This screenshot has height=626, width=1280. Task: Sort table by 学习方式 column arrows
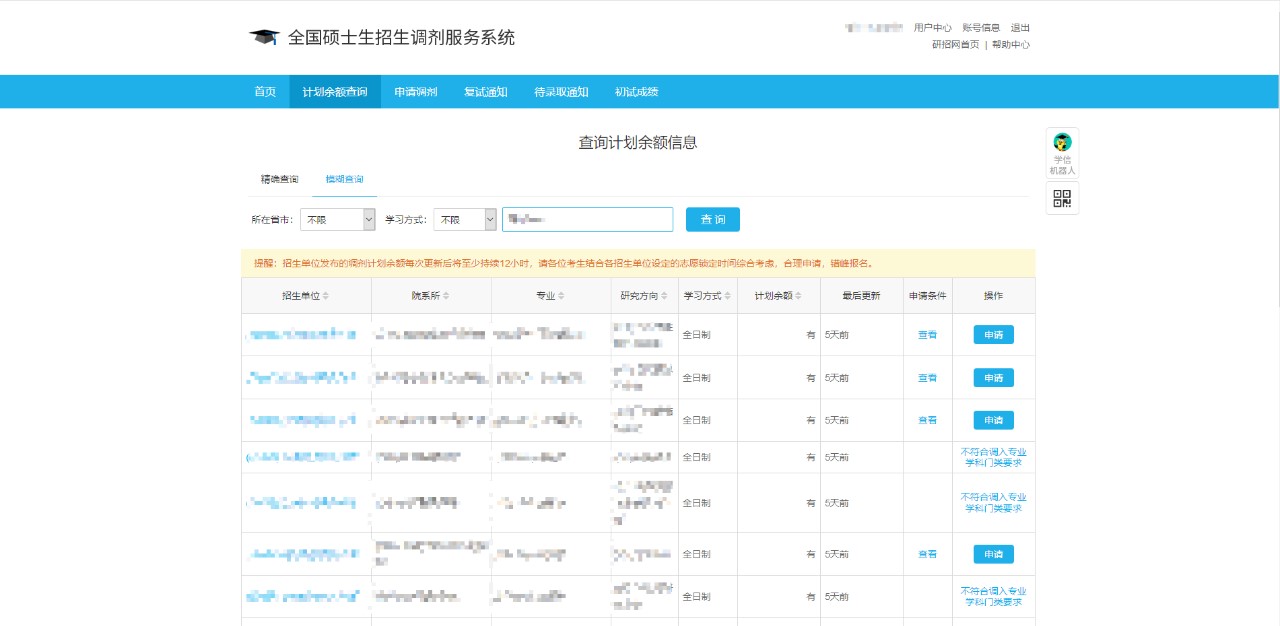click(726, 296)
